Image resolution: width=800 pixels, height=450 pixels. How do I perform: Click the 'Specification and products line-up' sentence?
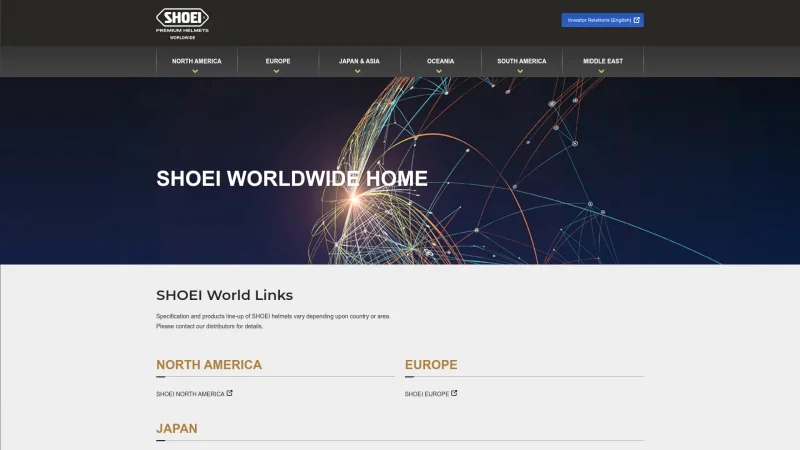click(x=273, y=316)
